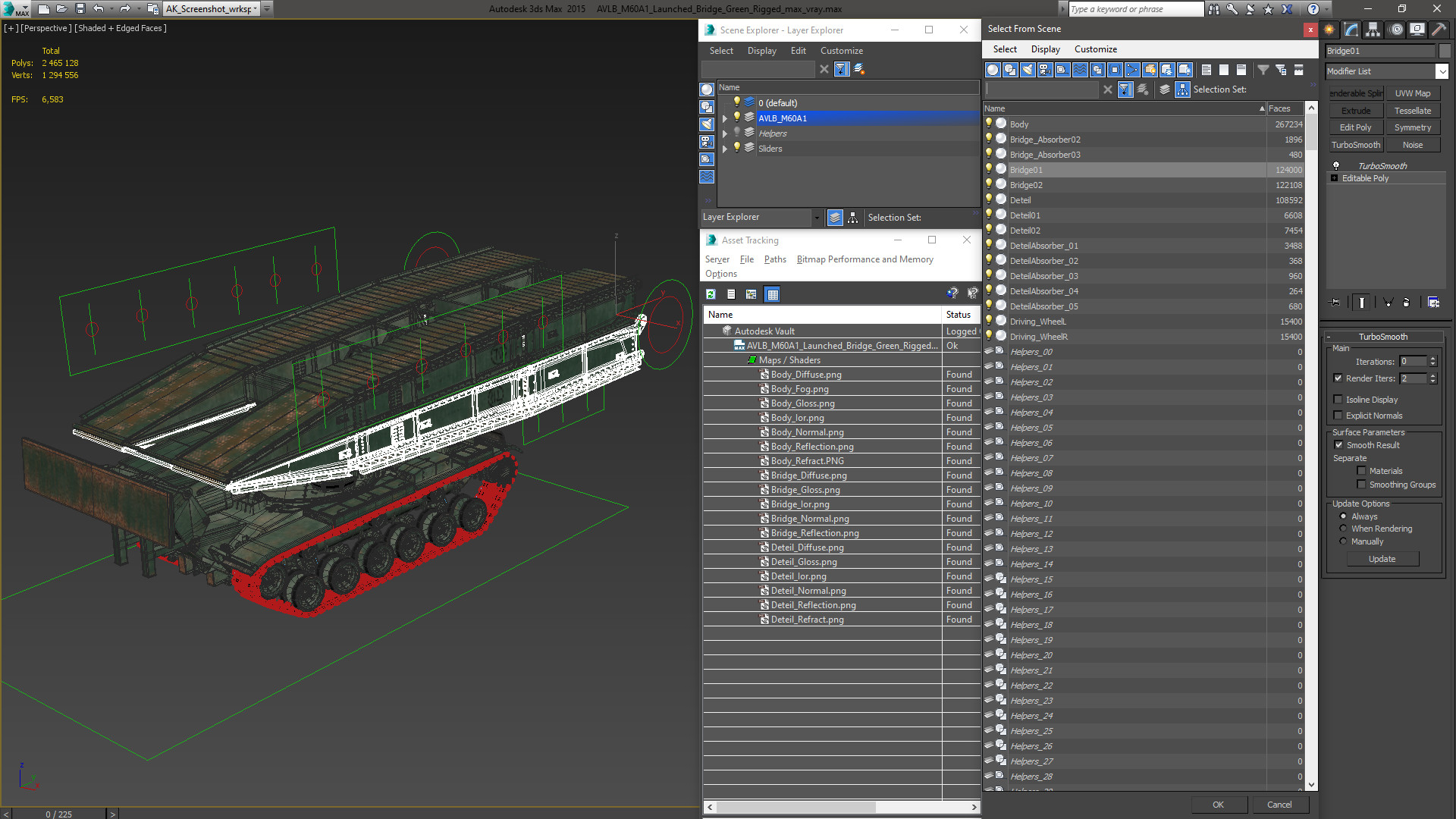Open the Modifier List dropdown
The height and width of the screenshot is (819, 1456).
pyautogui.click(x=1442, y=71)
